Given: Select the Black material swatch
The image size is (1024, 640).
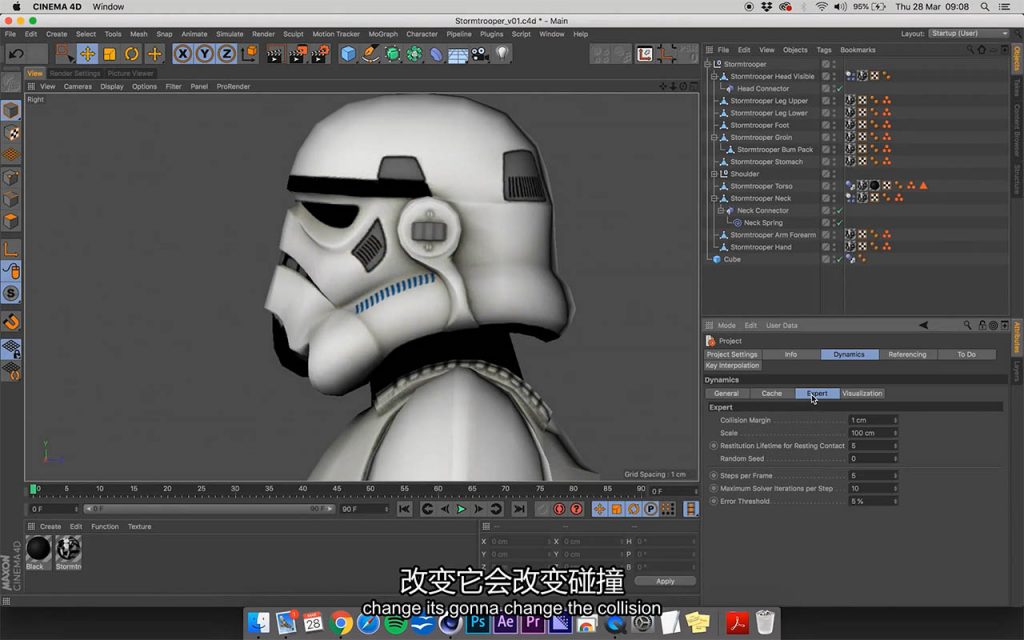Looking at the screenshot, I should [x=38, y=548].
